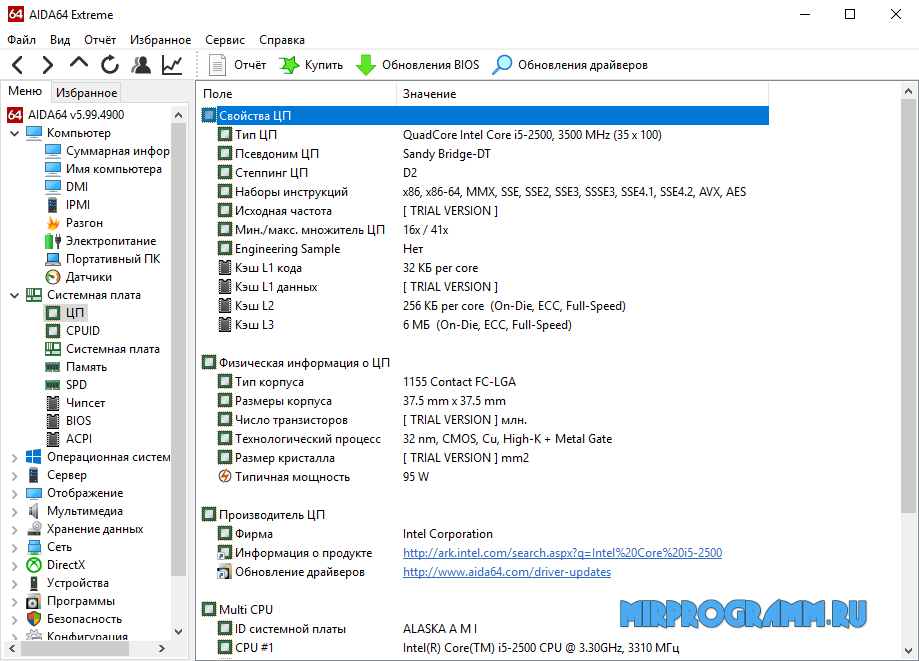Image resolution: width=919 pixels, height=661 pixels.
Task: Open the Избранное menu in the menu bar
Action: pos(161,40)
